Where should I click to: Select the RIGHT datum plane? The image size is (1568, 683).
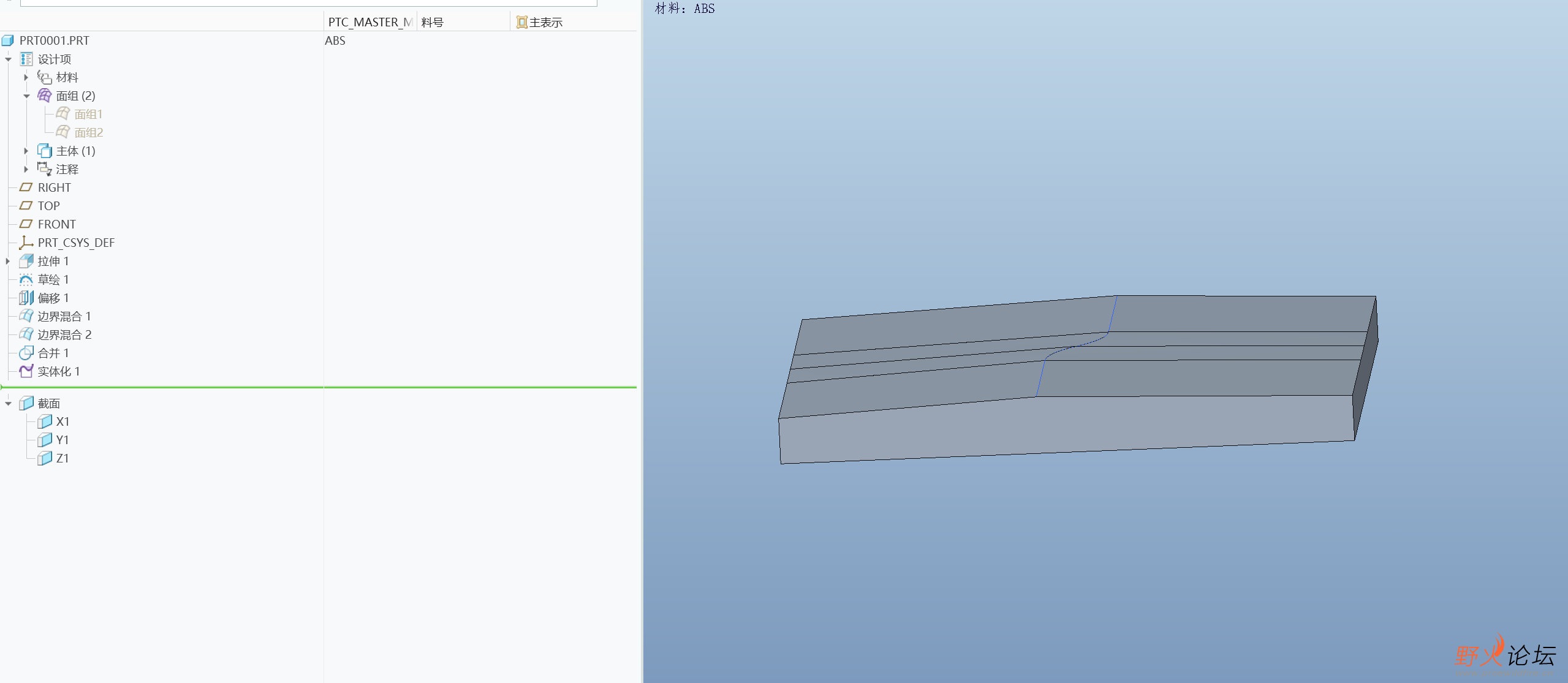coord(54,187)
